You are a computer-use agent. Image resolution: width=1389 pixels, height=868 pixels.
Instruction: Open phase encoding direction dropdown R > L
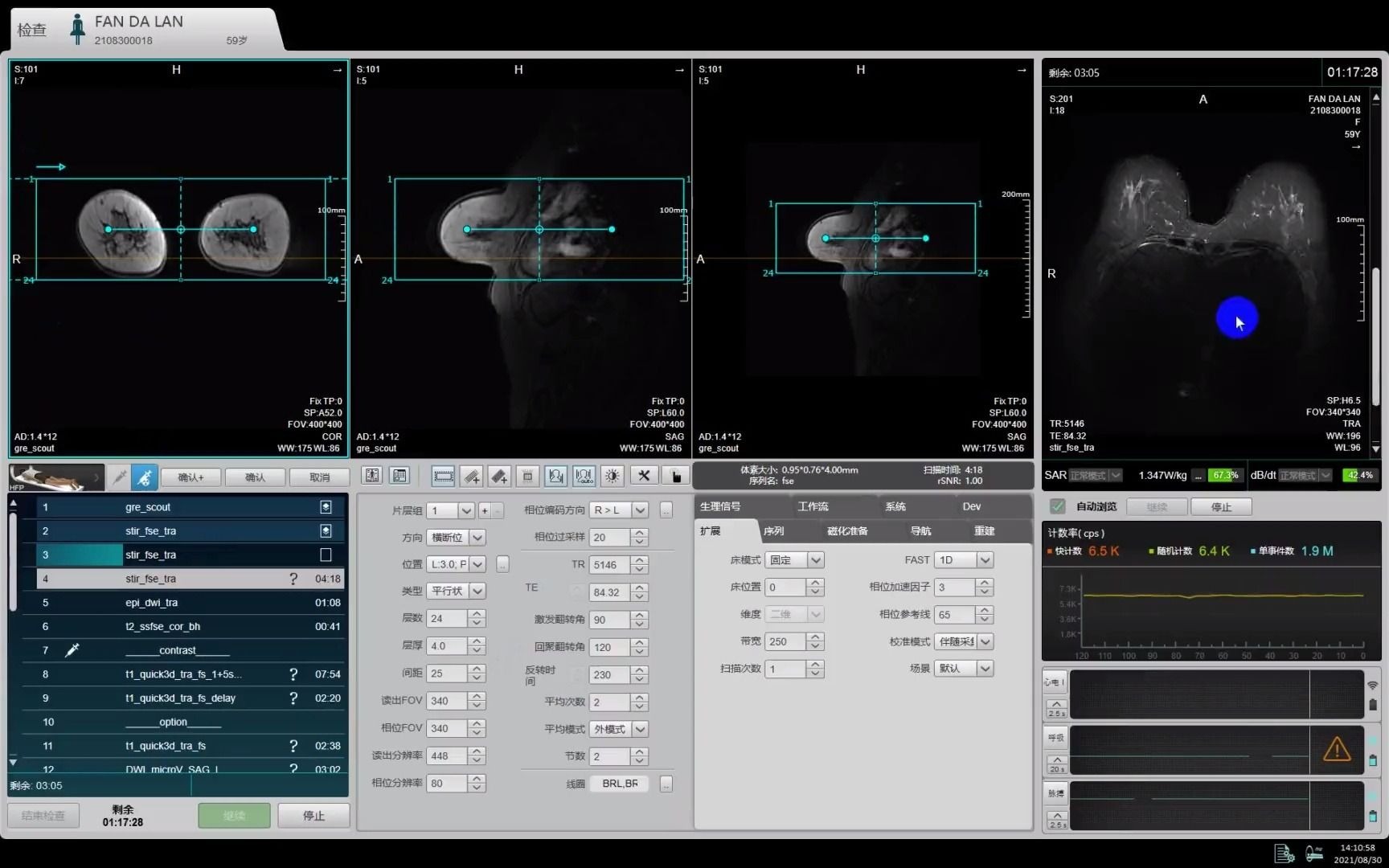(x=640, y=510)
